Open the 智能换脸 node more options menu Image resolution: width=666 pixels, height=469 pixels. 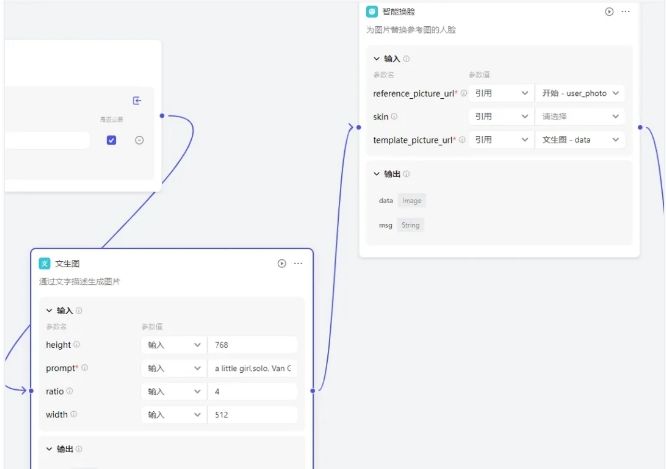click(626, 11)
